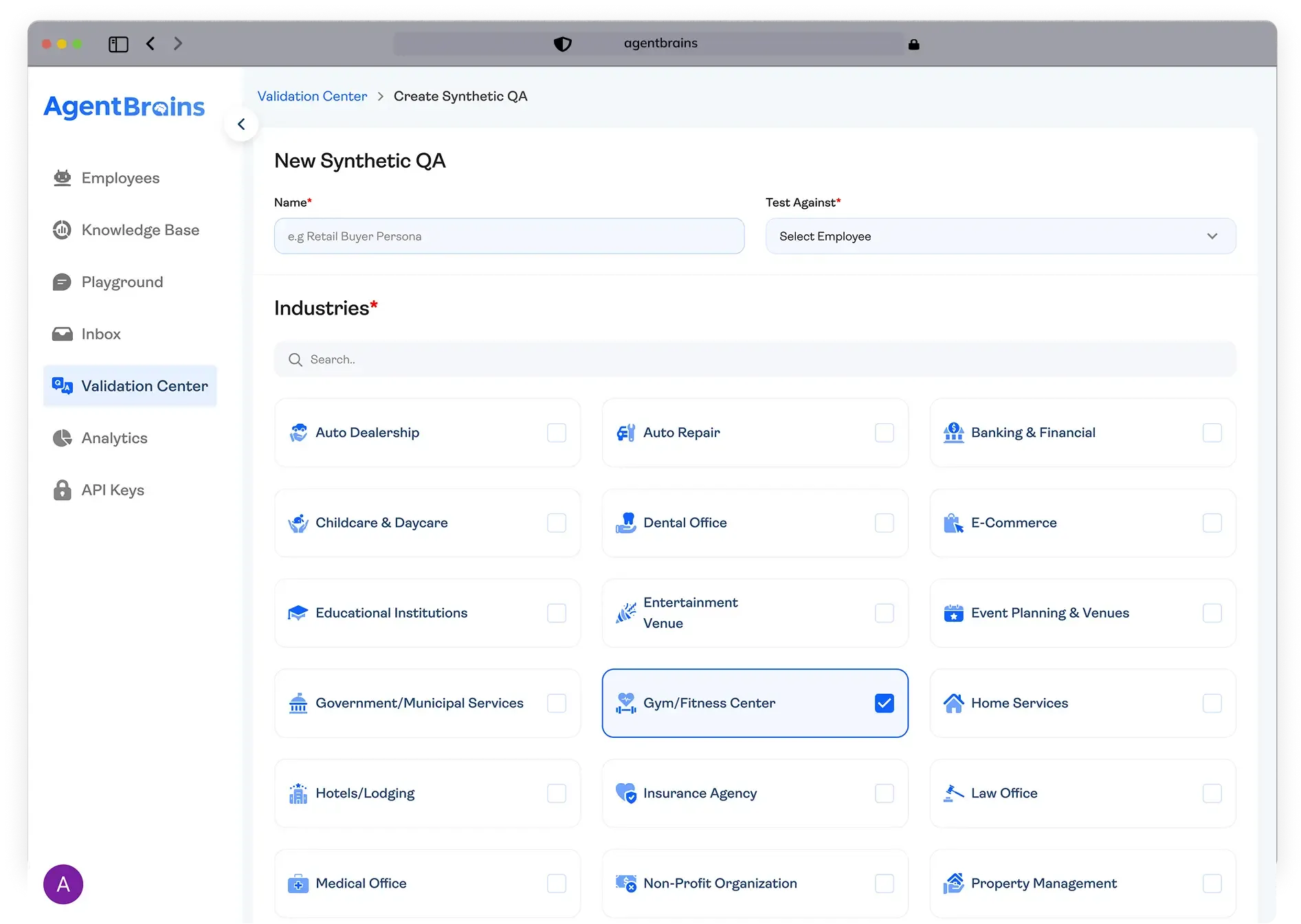
Task: Check the Auto Dealership checkbox
Action: 556,433
